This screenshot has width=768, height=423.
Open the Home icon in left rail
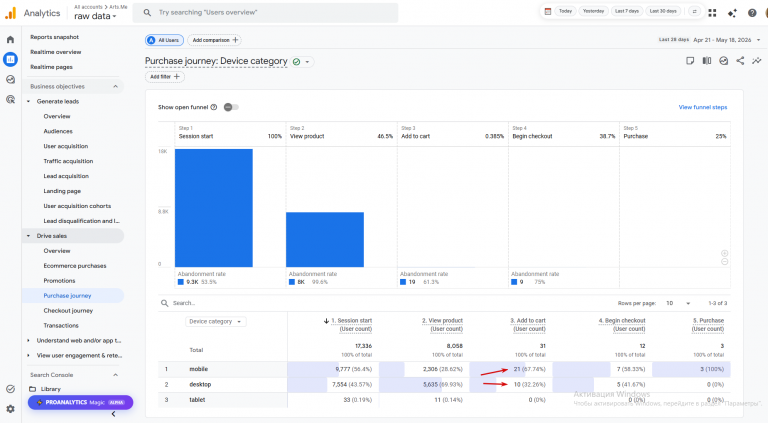(10, 40)
